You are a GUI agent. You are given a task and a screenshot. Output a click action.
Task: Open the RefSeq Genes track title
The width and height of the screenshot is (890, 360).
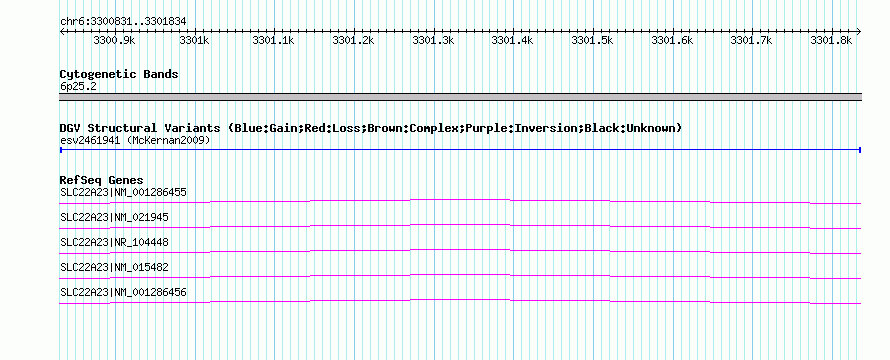click(102, 181)
